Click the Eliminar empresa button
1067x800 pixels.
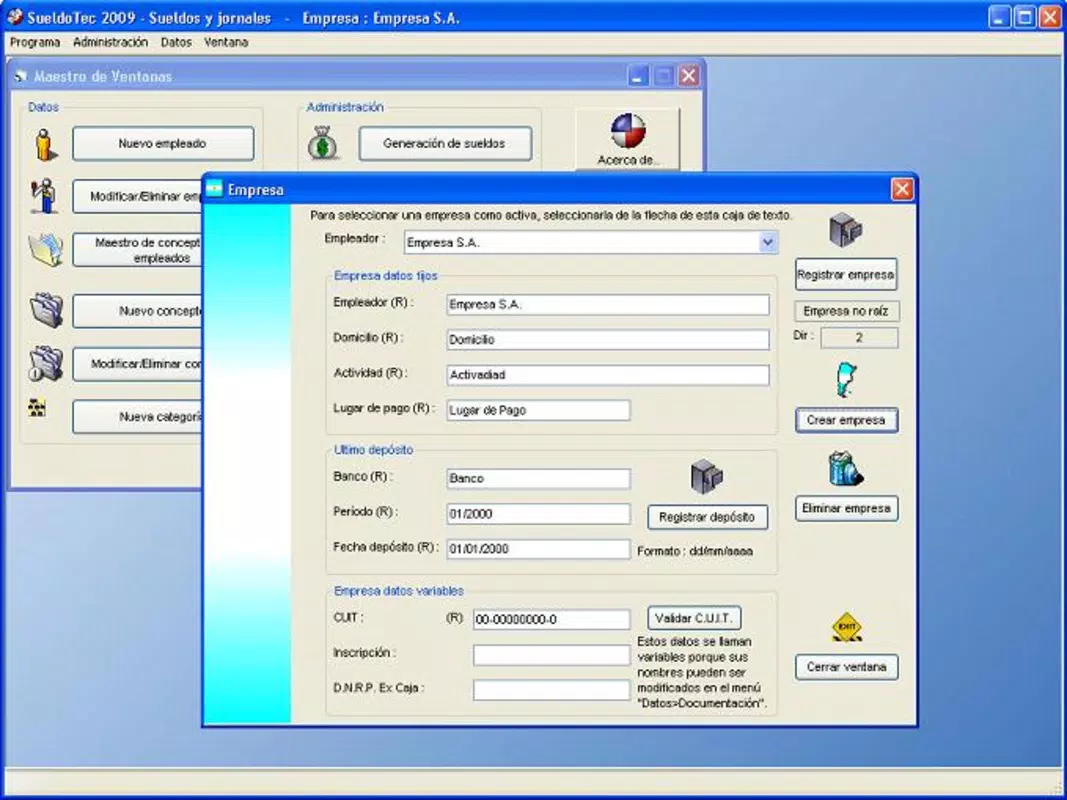click(847, 508)
